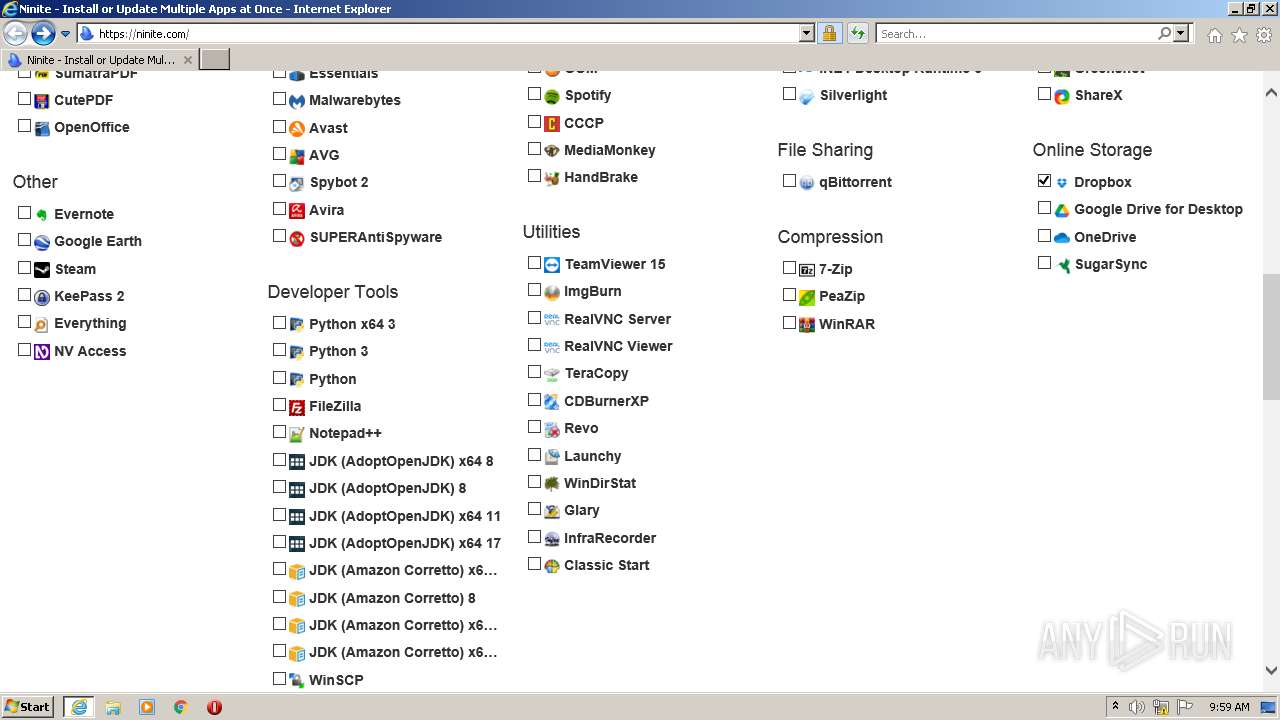Check the PeaZip checkbox
The height and width of the screenshot is (720, 1280).
pos(789,295)
